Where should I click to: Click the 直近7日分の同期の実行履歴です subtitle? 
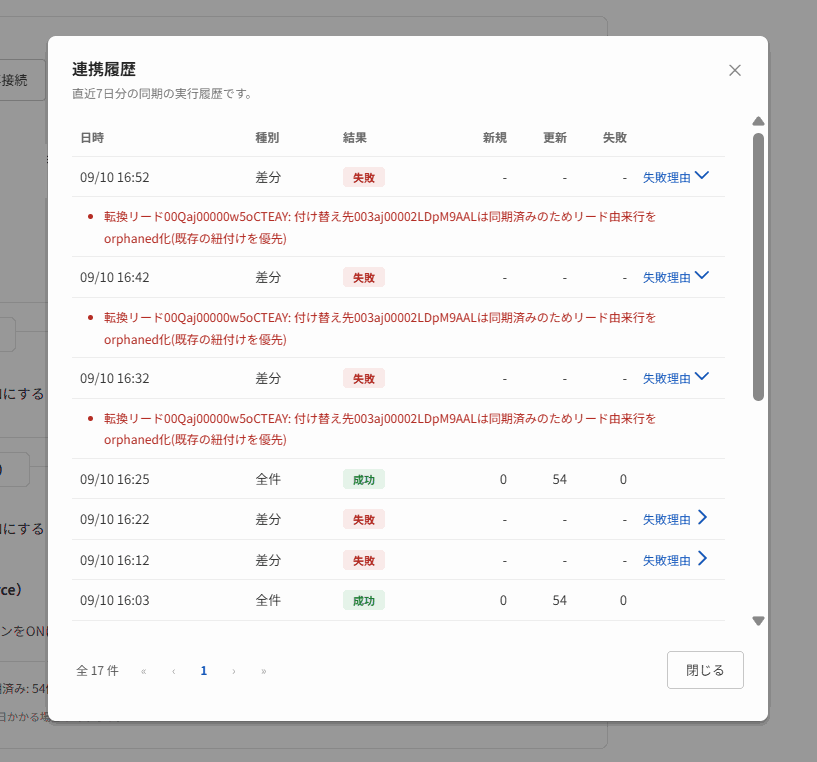(162, 94)
